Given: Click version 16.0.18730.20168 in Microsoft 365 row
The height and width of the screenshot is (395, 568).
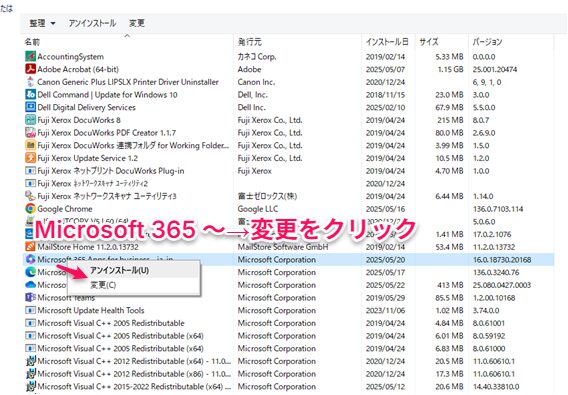Looking at the screenshot, I should (502, 259).
